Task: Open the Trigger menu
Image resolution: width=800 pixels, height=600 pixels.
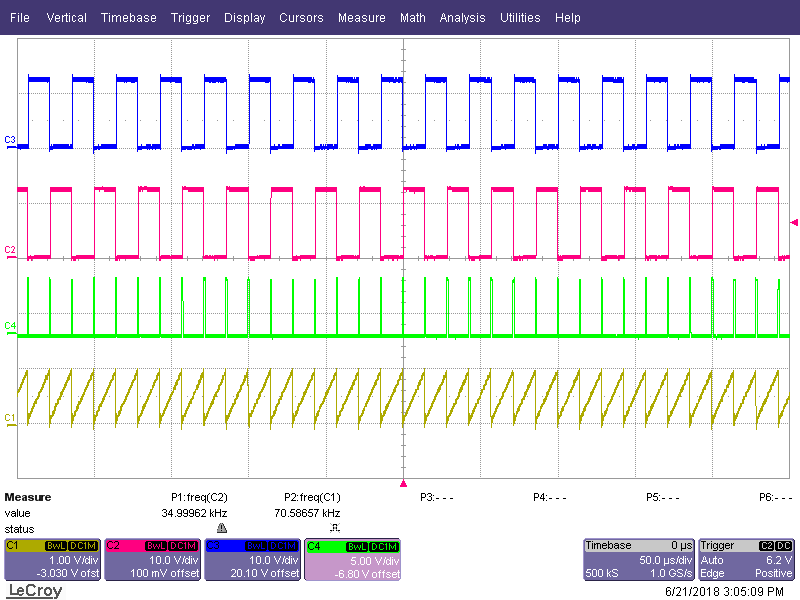Action: [x=190, y=18]
